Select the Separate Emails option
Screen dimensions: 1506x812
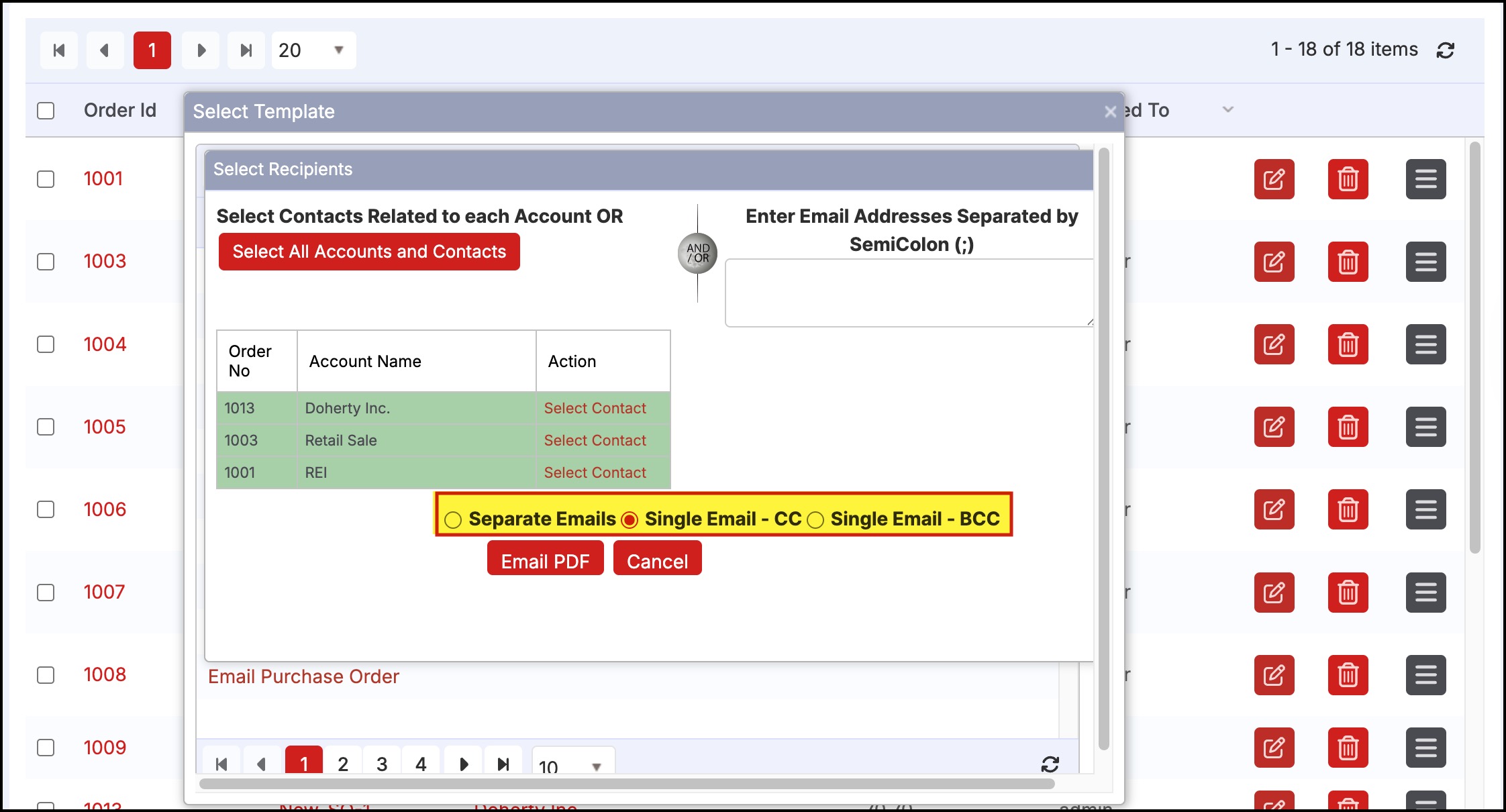point(453,520)
